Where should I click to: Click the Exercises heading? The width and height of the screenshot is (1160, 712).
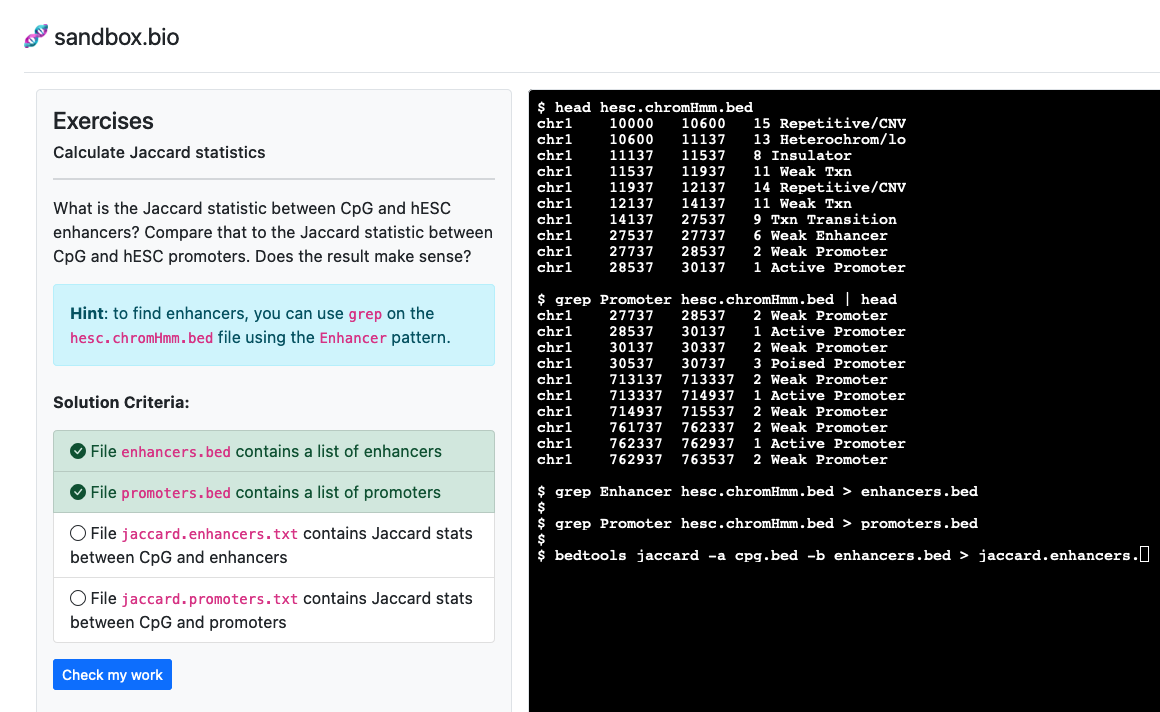103,121
